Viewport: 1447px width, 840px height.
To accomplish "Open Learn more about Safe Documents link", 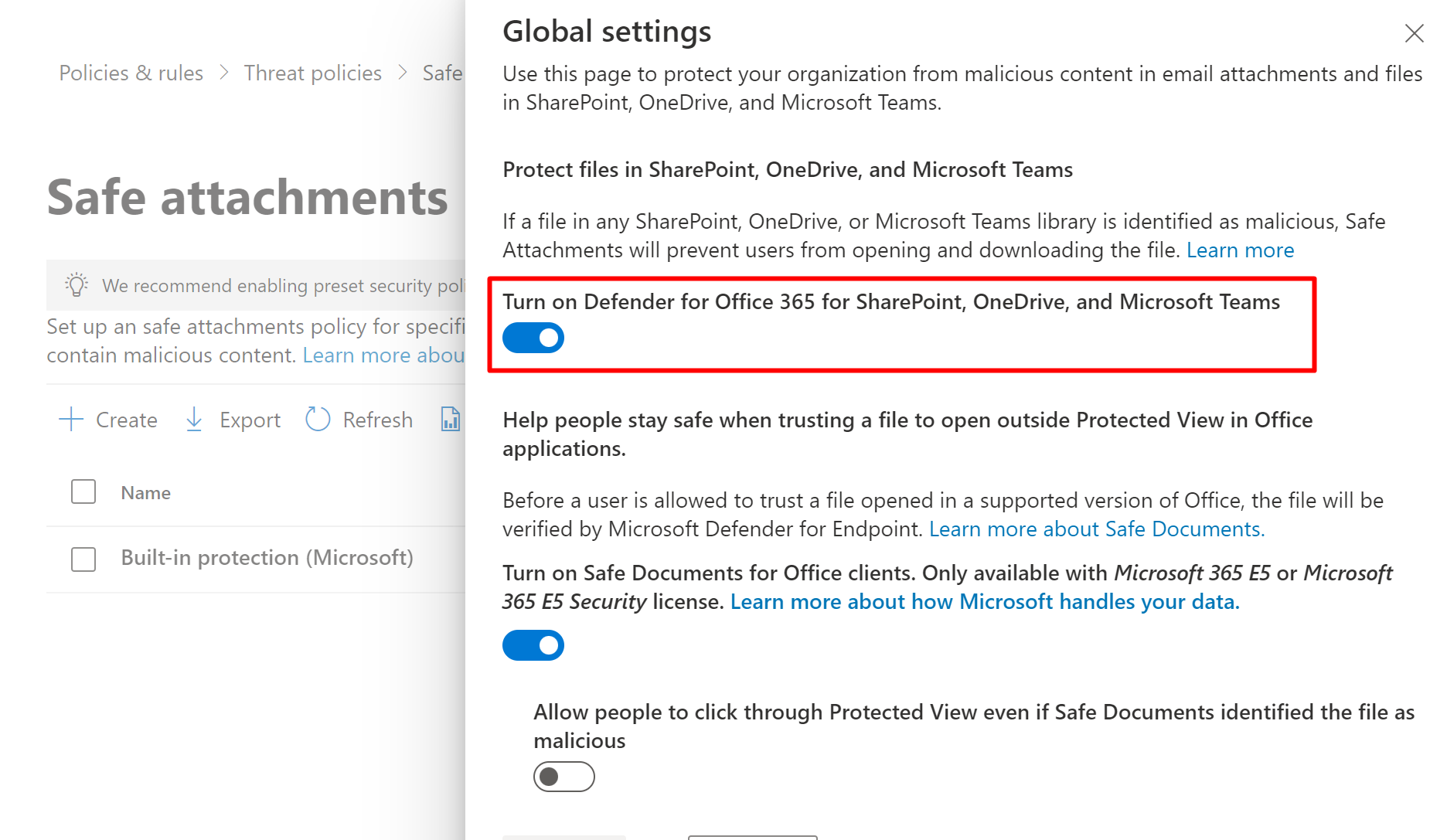I will point(1096,529).
